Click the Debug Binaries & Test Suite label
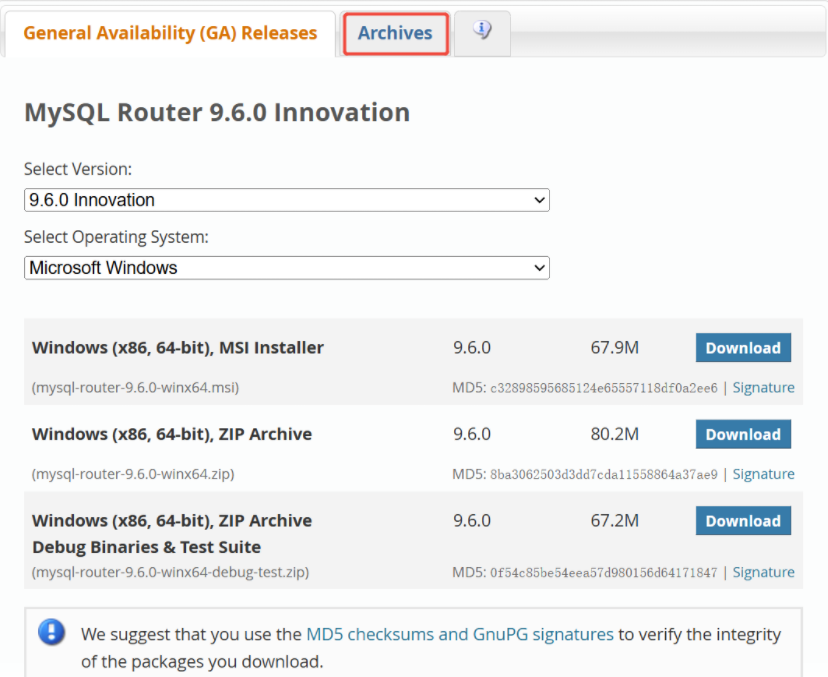Viewport: 828px width, 677px height. pyautogui.click(x=146, y=547)
